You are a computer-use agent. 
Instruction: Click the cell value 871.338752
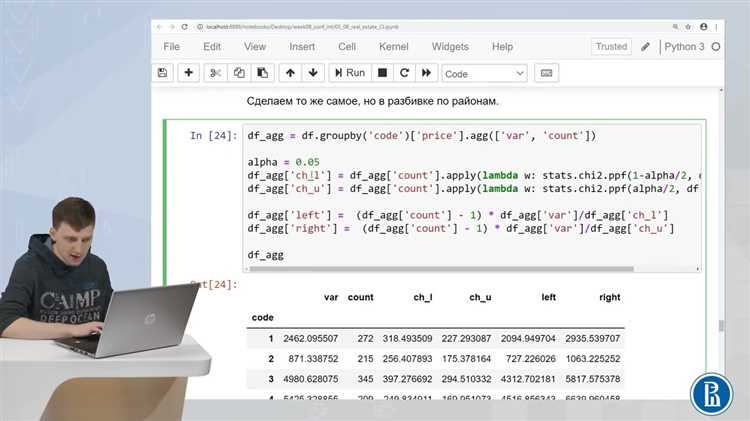(x=313, y=358)
